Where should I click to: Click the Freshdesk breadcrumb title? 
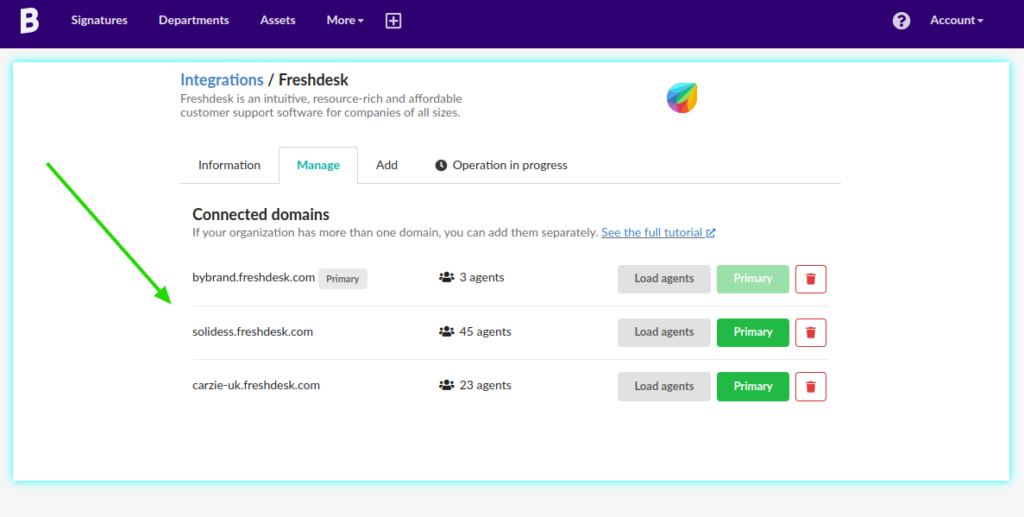click(x=313, y=80)
